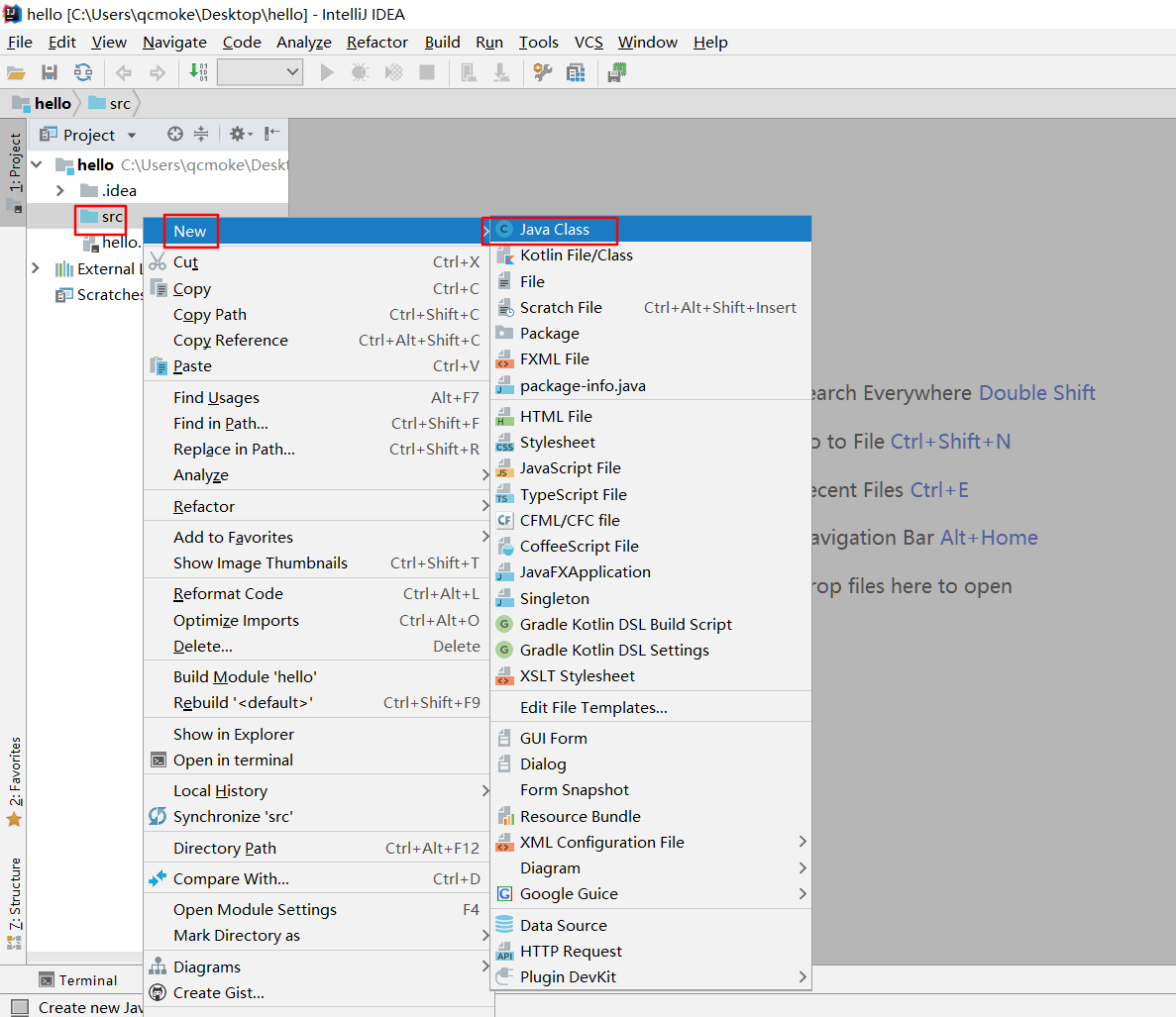Expand the XML Configuration File submenu
1176x1017 pixels.
pyautogui.click(x=651, y=843)
